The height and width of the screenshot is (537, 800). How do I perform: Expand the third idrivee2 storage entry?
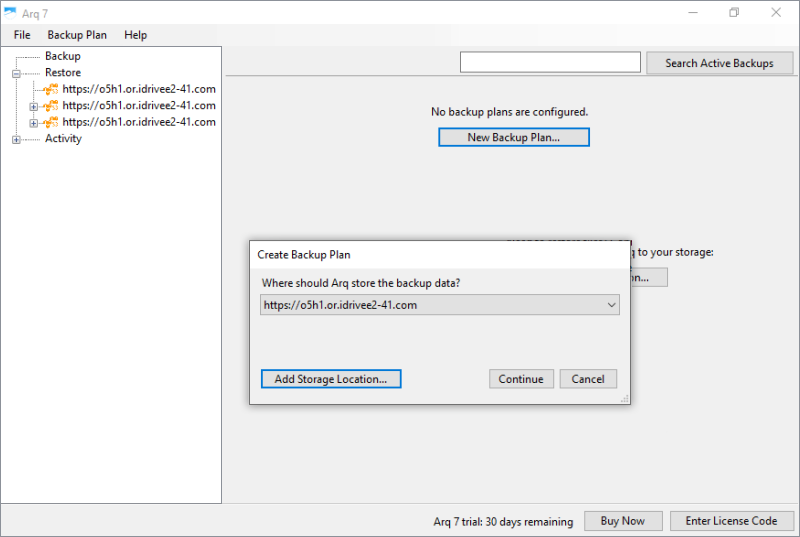coord(34,123)
